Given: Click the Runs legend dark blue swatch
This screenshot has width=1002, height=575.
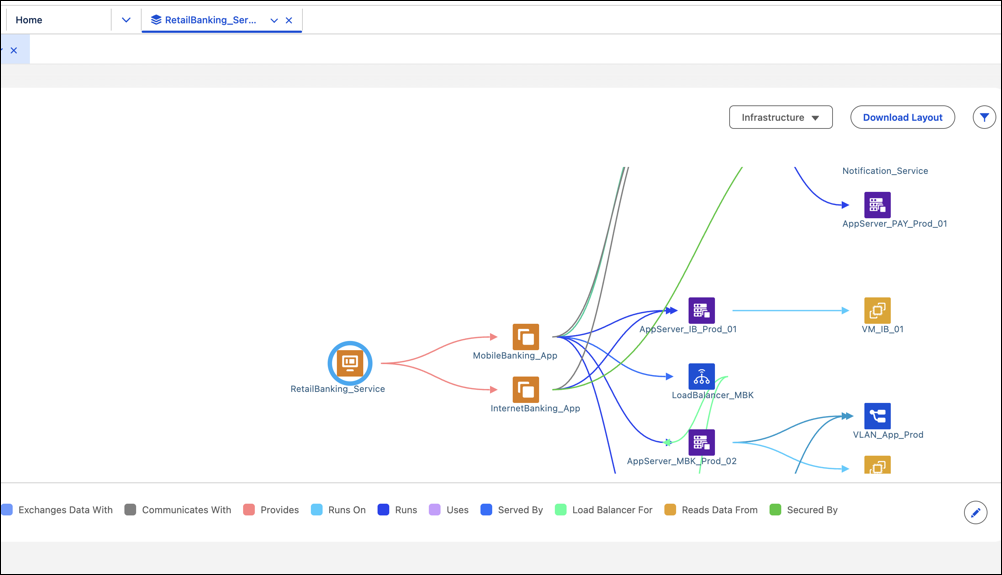Looking at the screenshot, I should click(x=383, y=510).
